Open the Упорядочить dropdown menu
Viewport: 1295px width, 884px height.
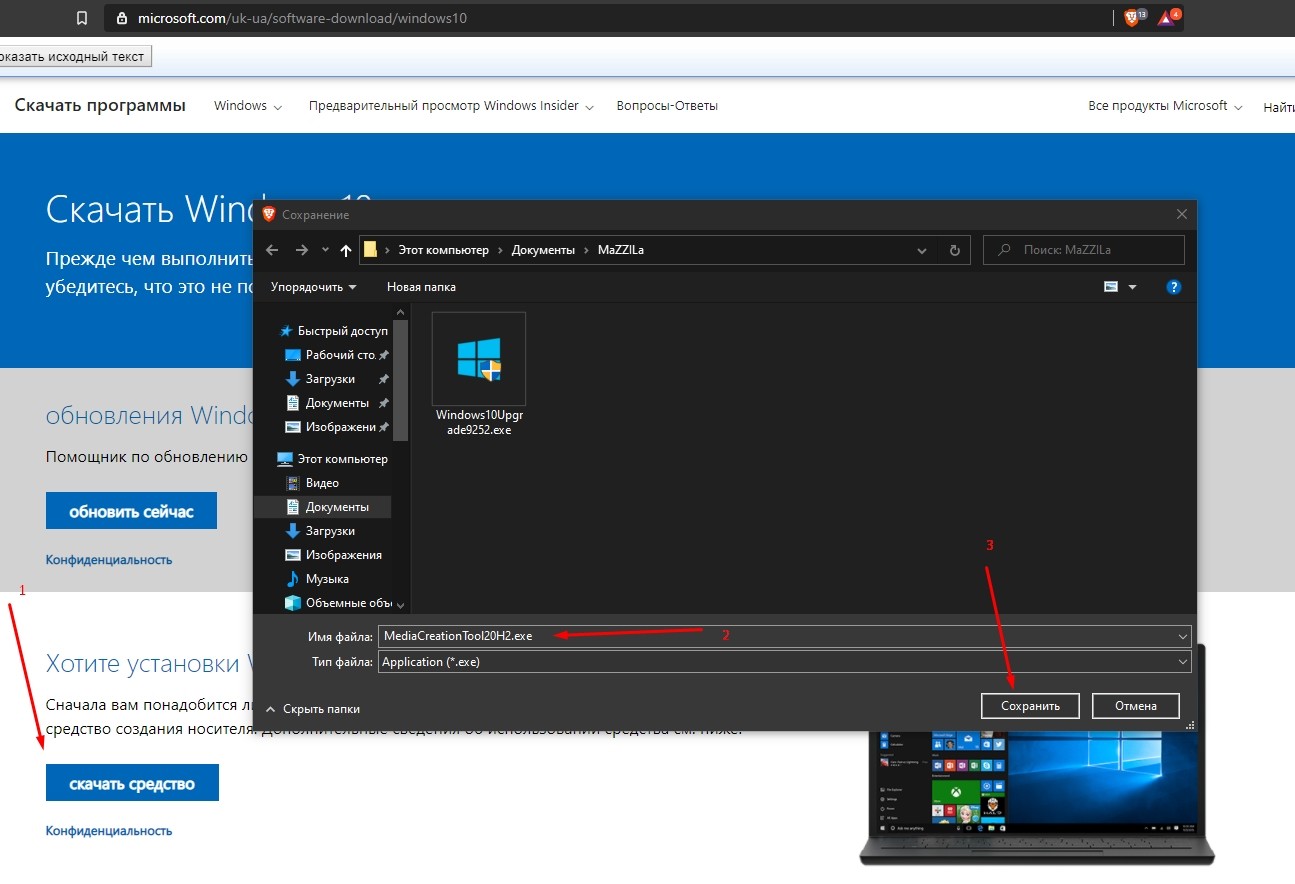(x=313, y=287)
